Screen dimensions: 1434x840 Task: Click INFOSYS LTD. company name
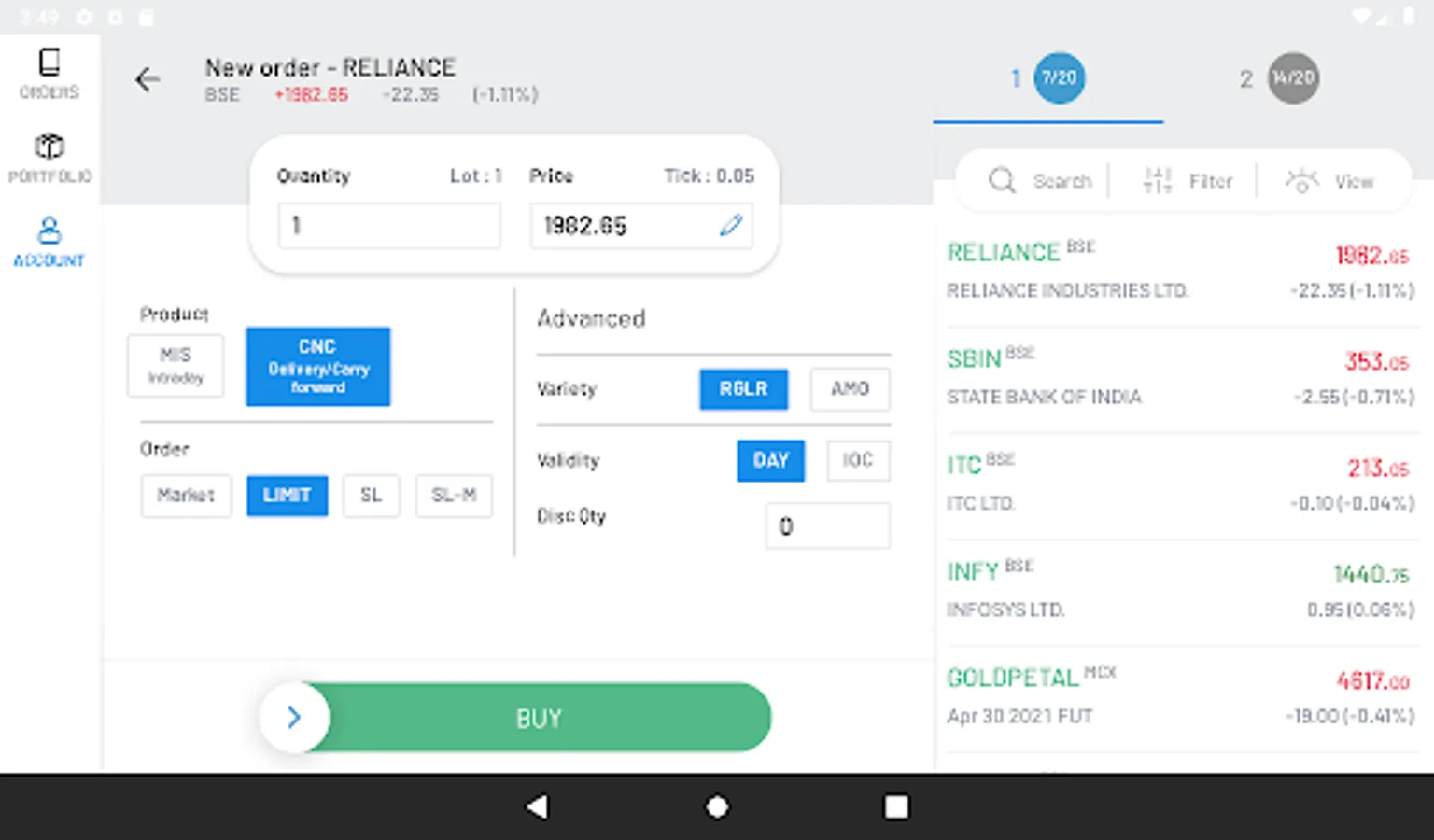coord(1005,609)
